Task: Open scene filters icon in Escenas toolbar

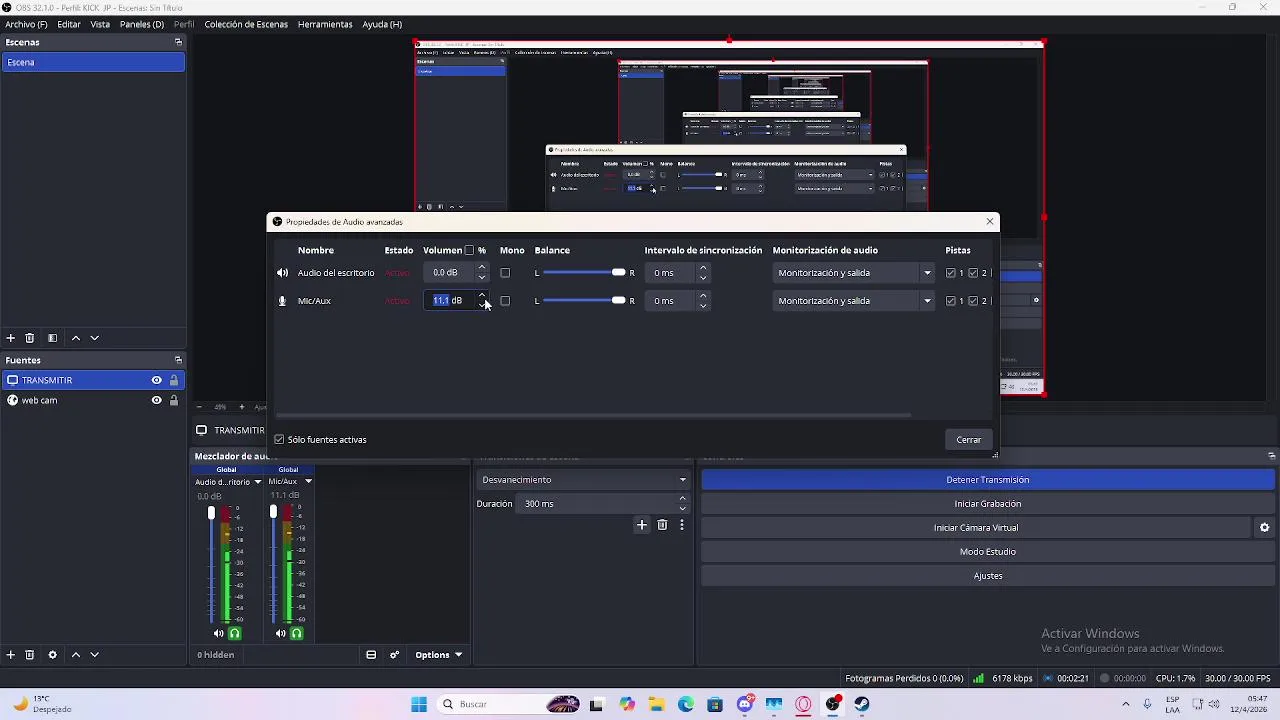Action: [x=52, y=338]
